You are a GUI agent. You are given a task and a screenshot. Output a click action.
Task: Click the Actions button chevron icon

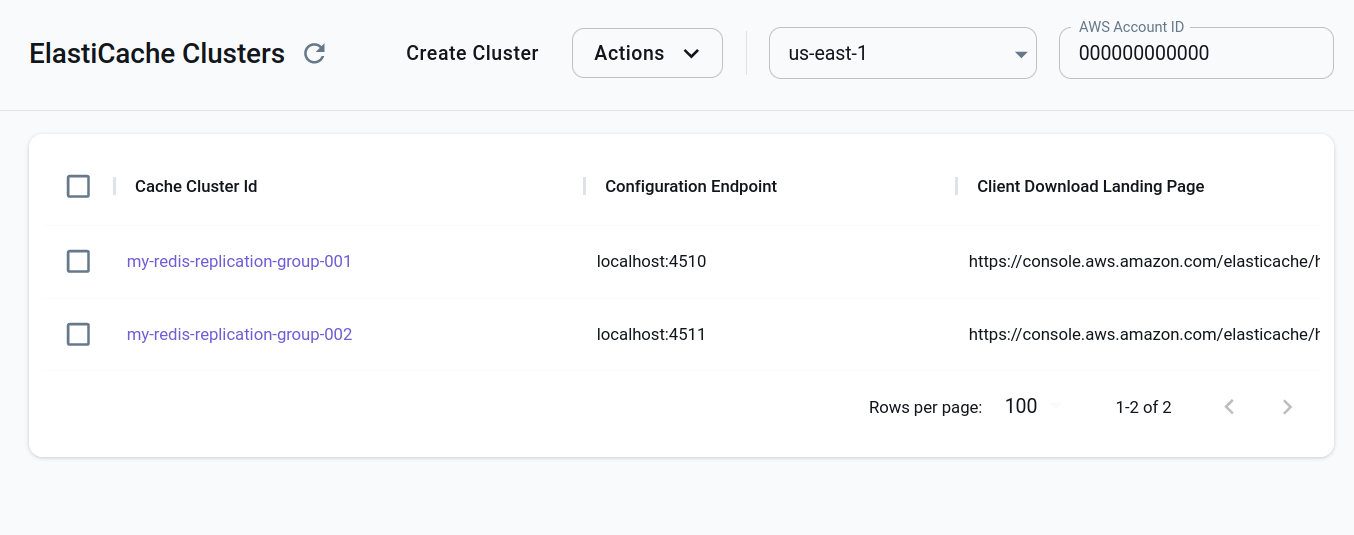[x=691, y=54]
